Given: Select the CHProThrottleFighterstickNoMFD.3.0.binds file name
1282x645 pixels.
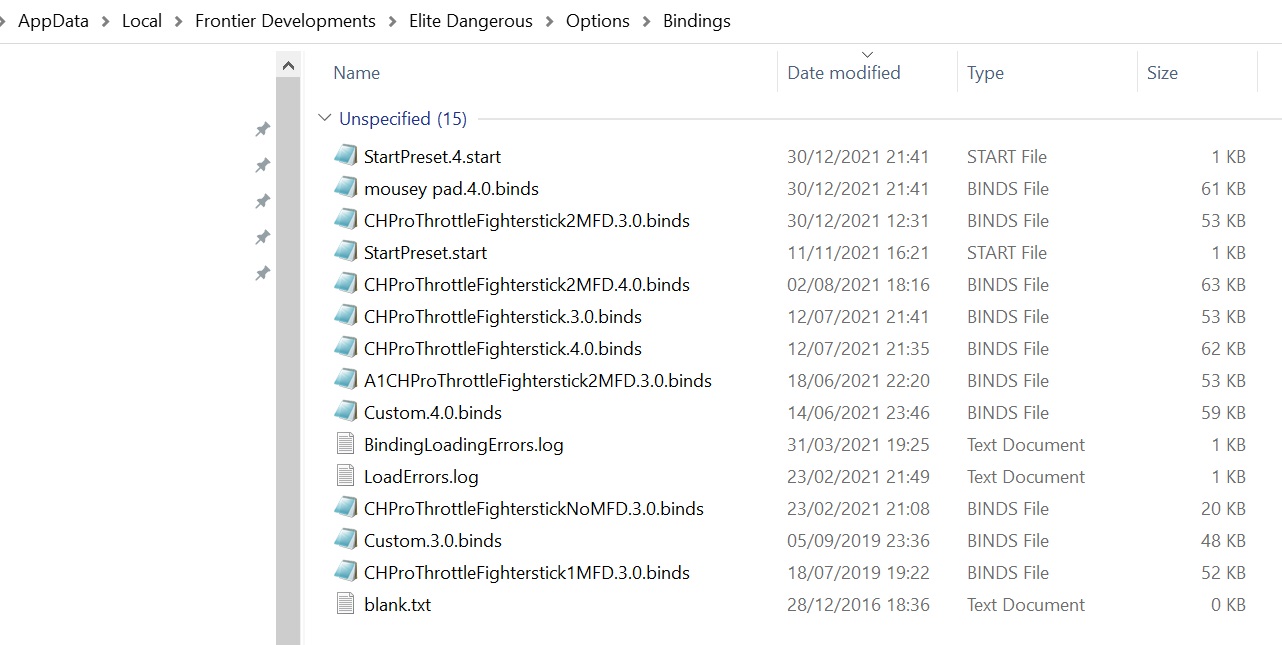Looking at the screenshot, I should [534, 508].
